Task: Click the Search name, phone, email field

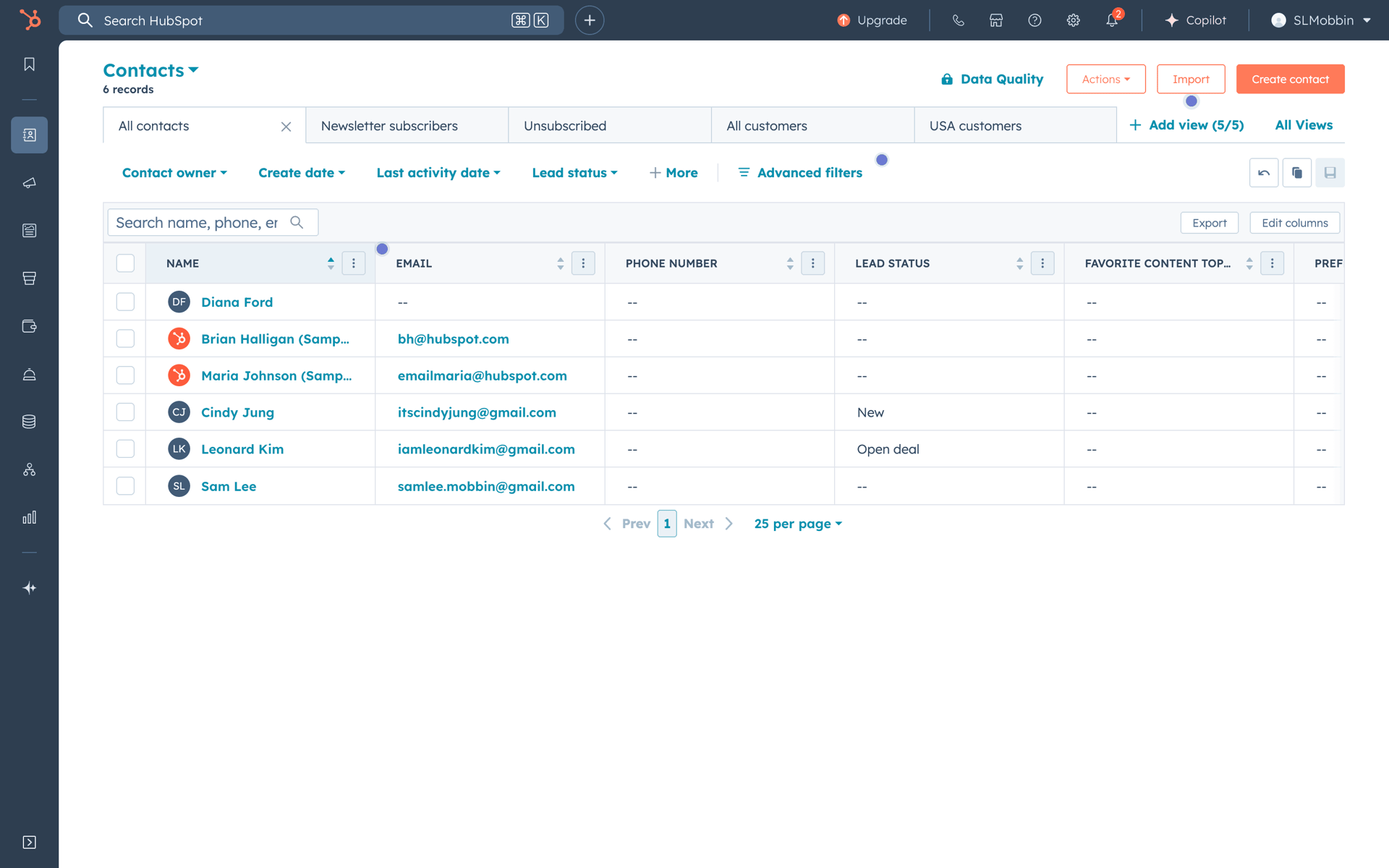Action: [x=213, y=223]
